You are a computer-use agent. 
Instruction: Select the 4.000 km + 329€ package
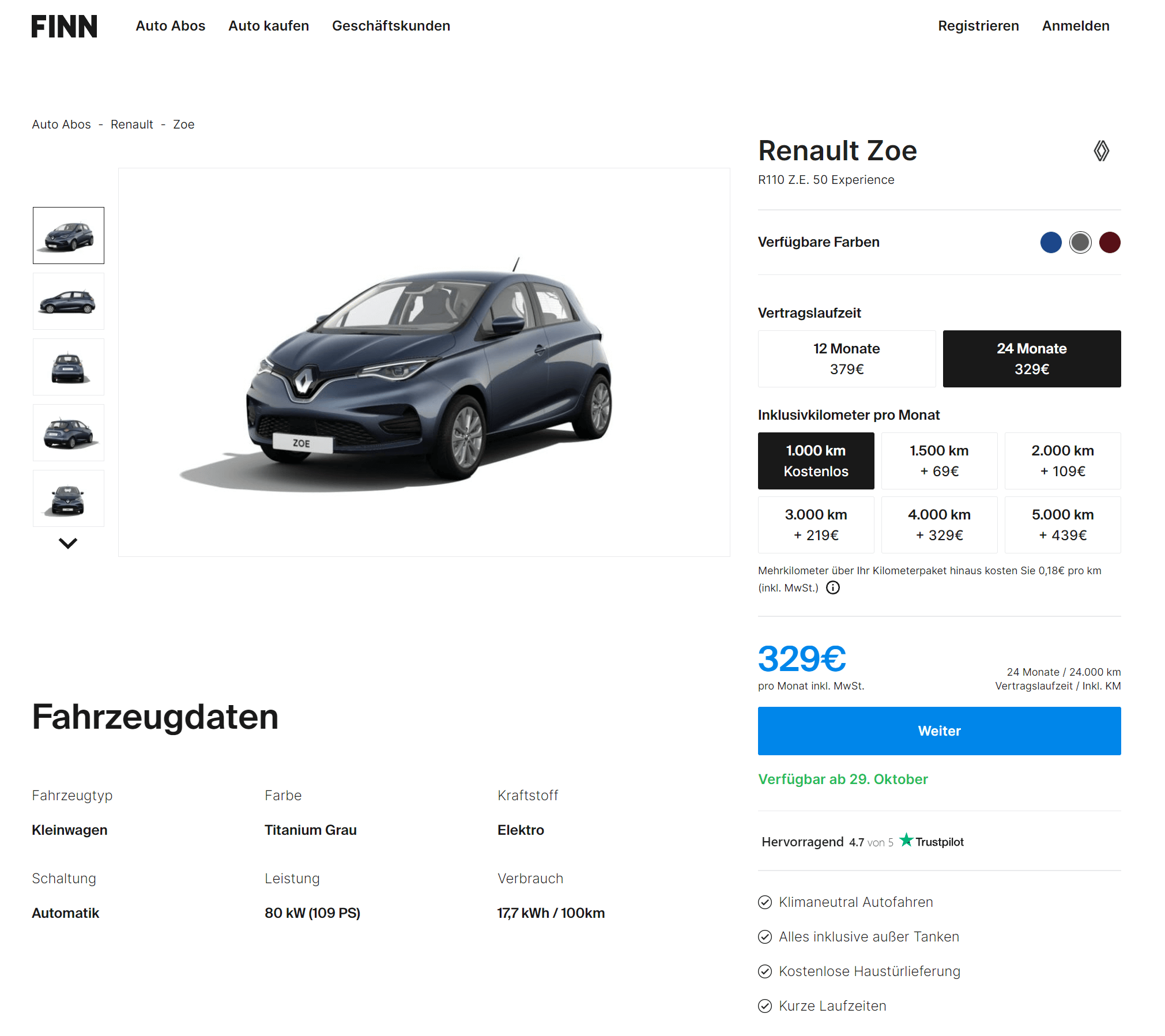(939, 525)
